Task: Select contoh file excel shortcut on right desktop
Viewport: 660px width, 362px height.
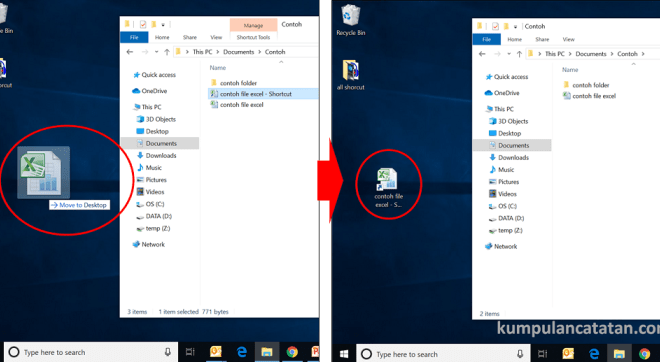Action: click(x=388, y=188)
